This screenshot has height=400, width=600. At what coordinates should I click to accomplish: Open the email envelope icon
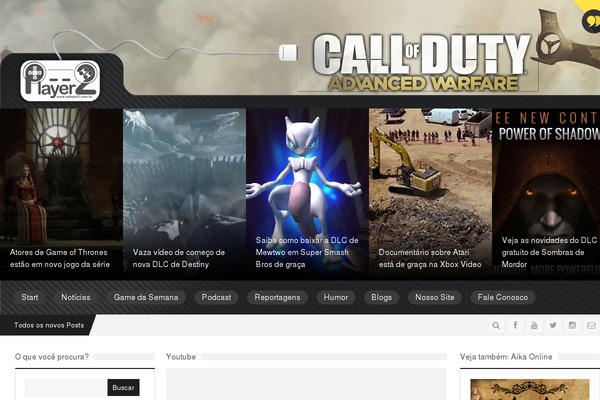click(592, 325)
